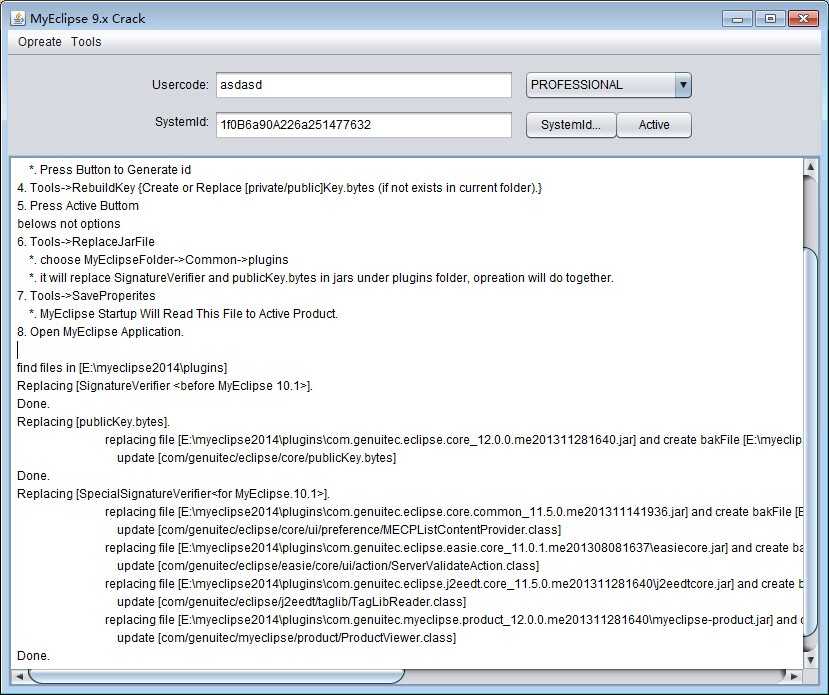
Task: Click the Java icon in title bar
Action: (17, 18)
